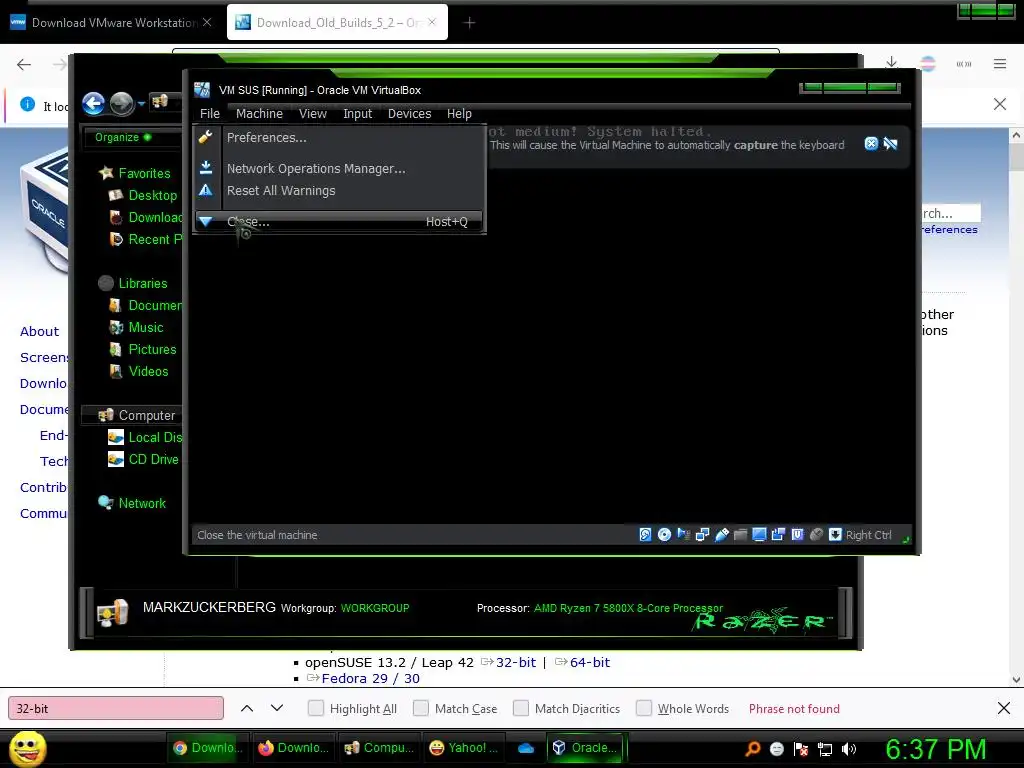Click the hard disk activity status icon
Image resolution: width=1024 pixels, height=768 pixels.
click(645, 535)
